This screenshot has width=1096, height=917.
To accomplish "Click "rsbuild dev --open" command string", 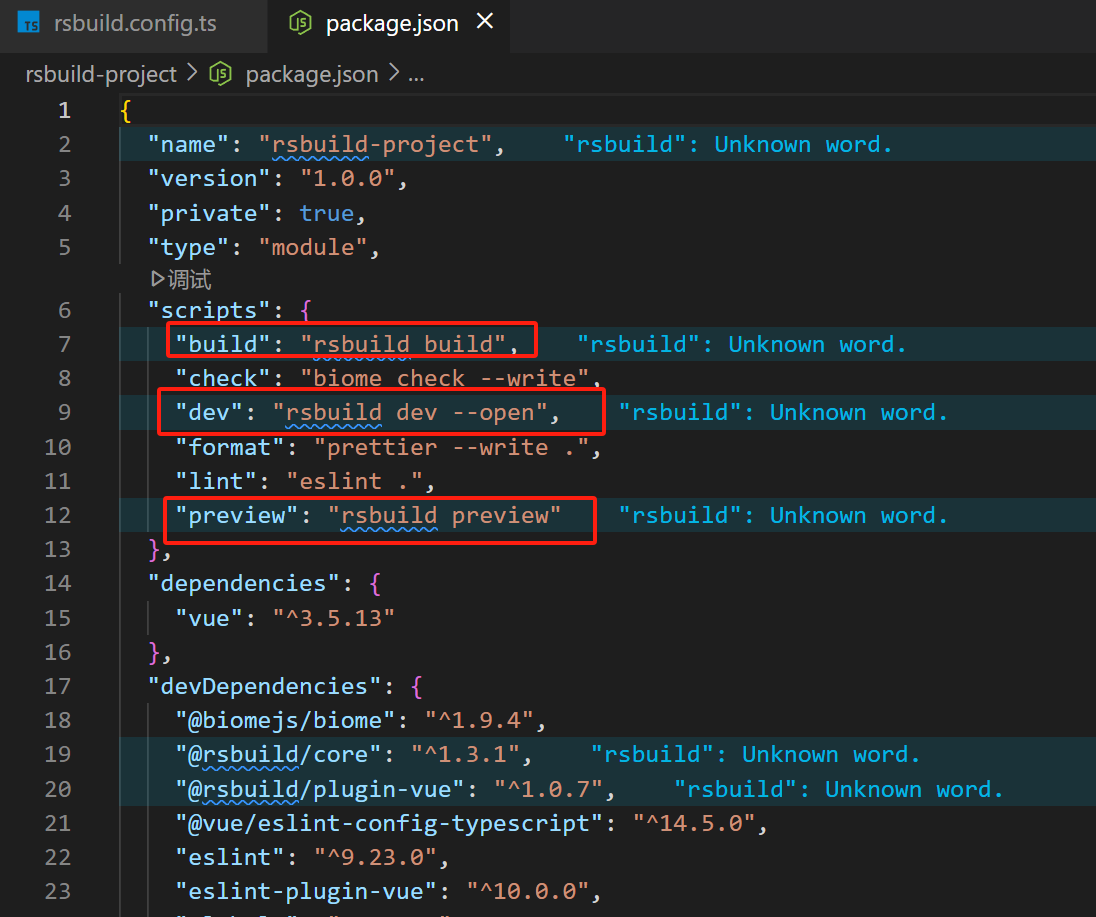I will point(410,413).
